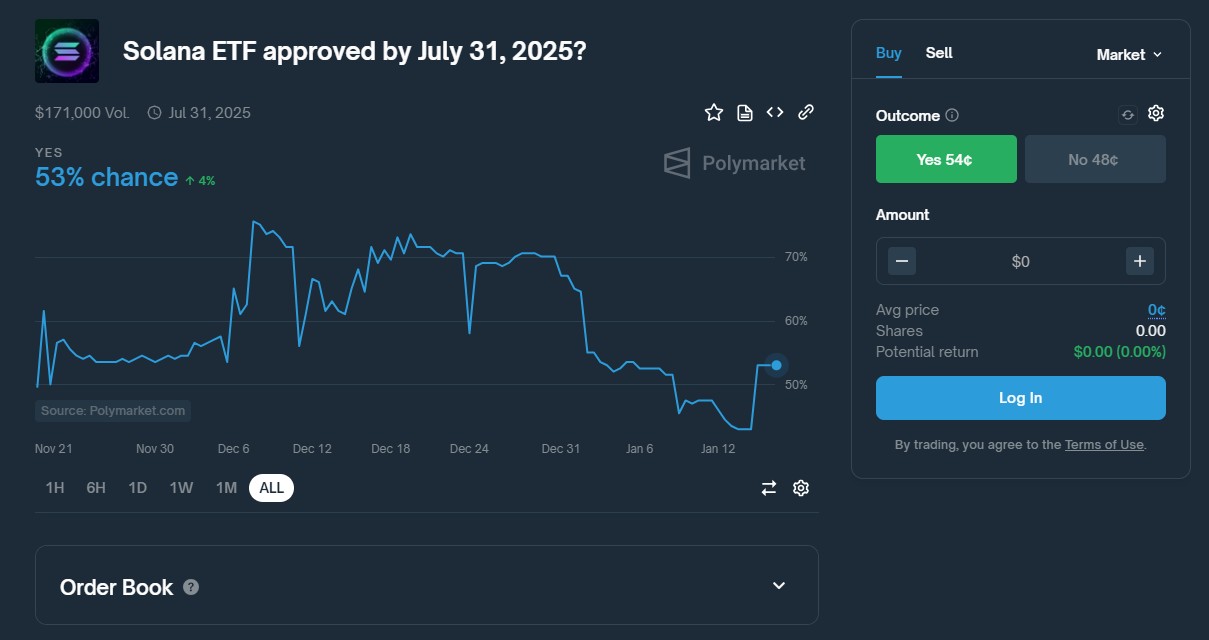Open the market rules document icon
This screenshot has height=640, width=1209.
click(x=744, y=113)
